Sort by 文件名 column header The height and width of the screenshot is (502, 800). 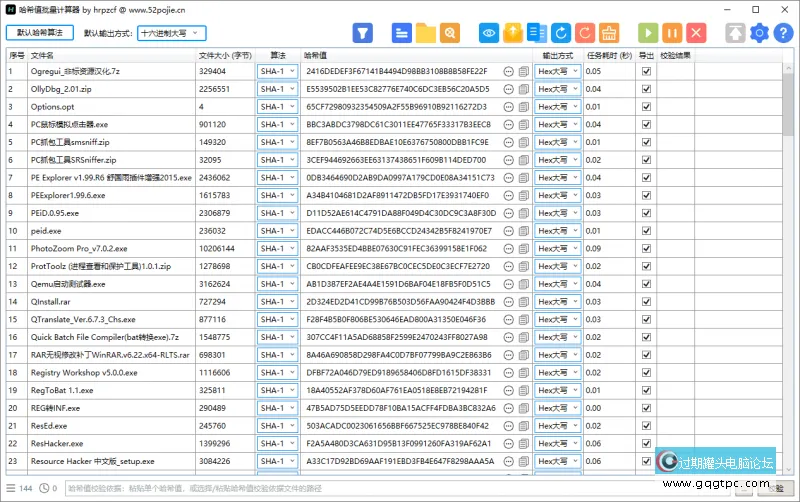[111, 55]
